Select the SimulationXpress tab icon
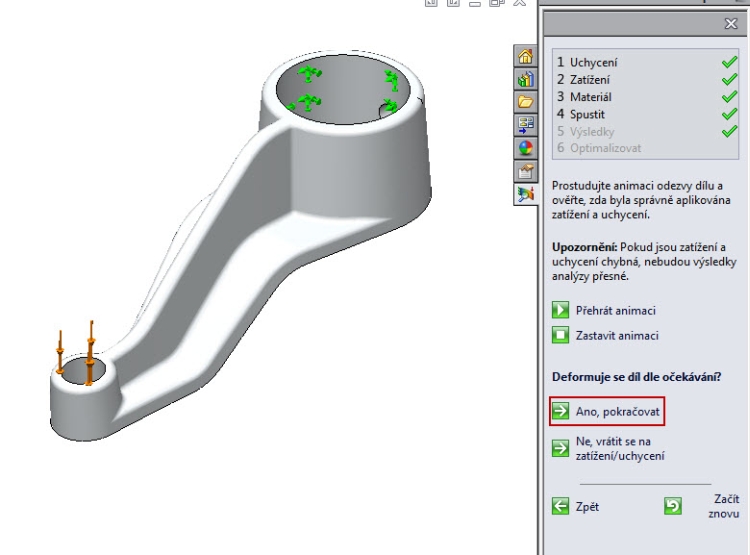The width and height of the screenshot is (750, 555). pos(525,194)
